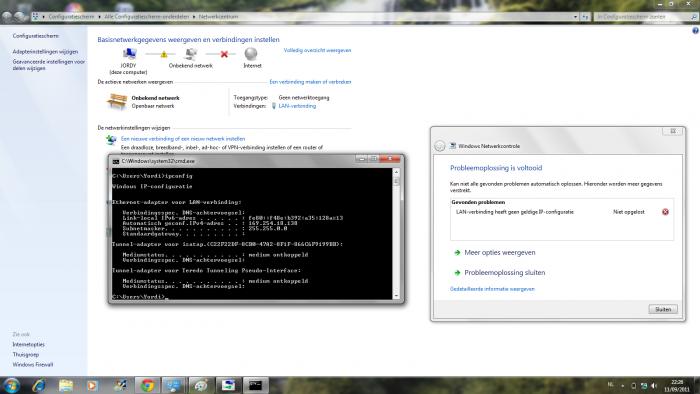Click the Onbekend netwerk bold heading
This screenshot has height=394, width=700.
point(155,98)
